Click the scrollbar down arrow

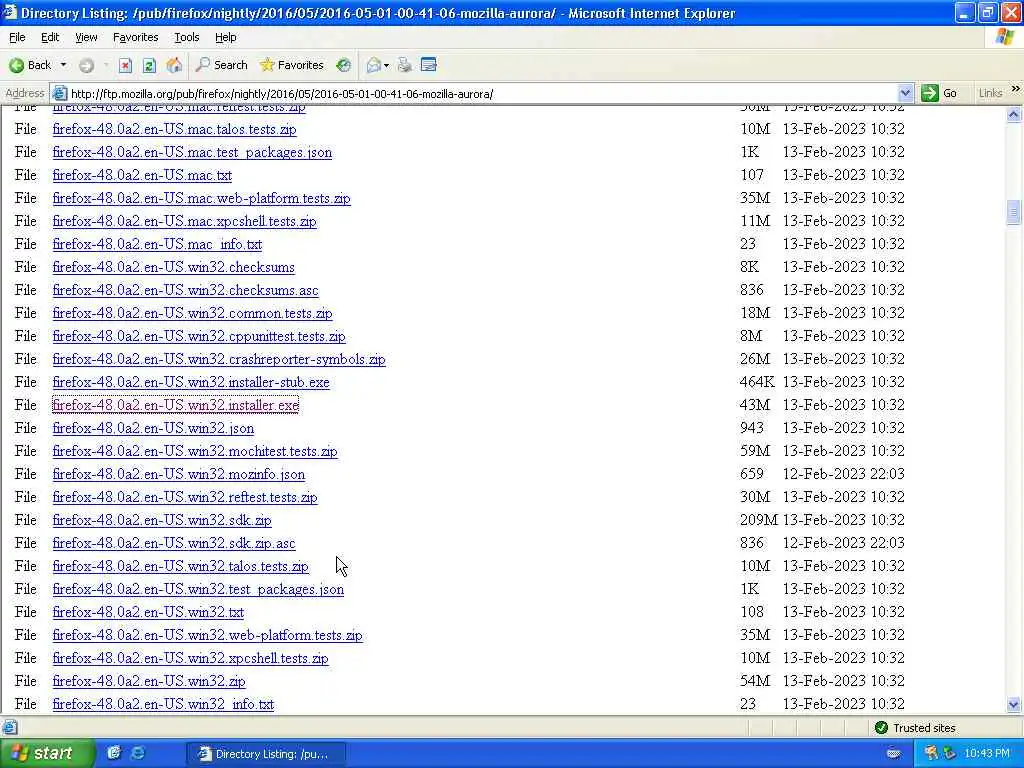point(1014,705)
